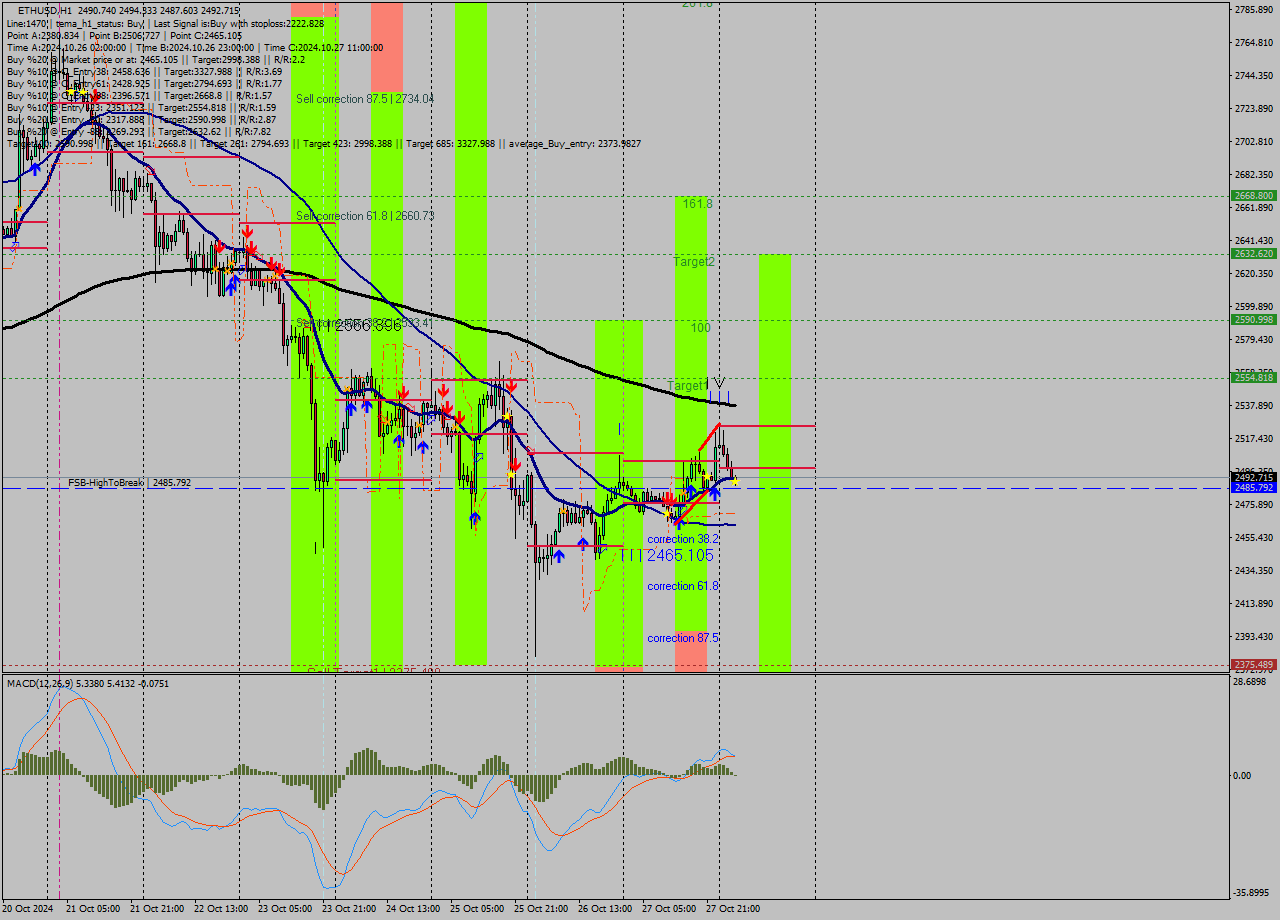Click the 2434.350 price axis value

tap(1254, 571)
